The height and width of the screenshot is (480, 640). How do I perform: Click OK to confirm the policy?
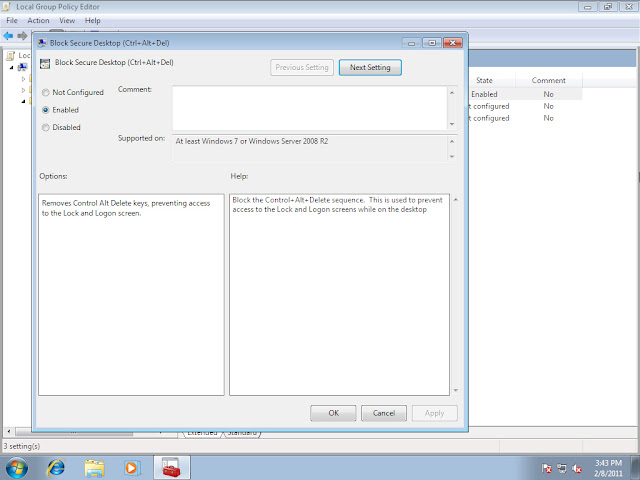point(333,413)
